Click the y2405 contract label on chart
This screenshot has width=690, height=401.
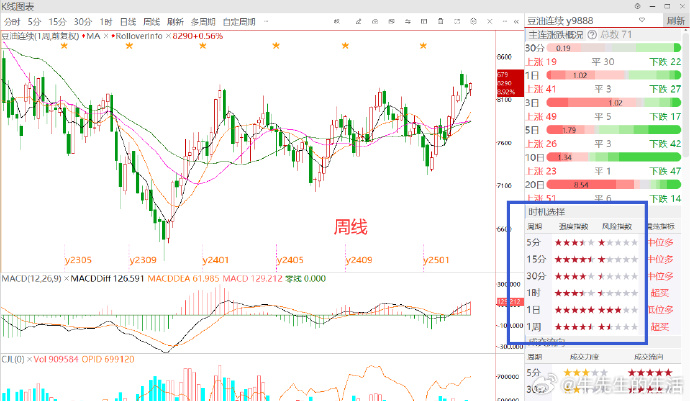290,260
